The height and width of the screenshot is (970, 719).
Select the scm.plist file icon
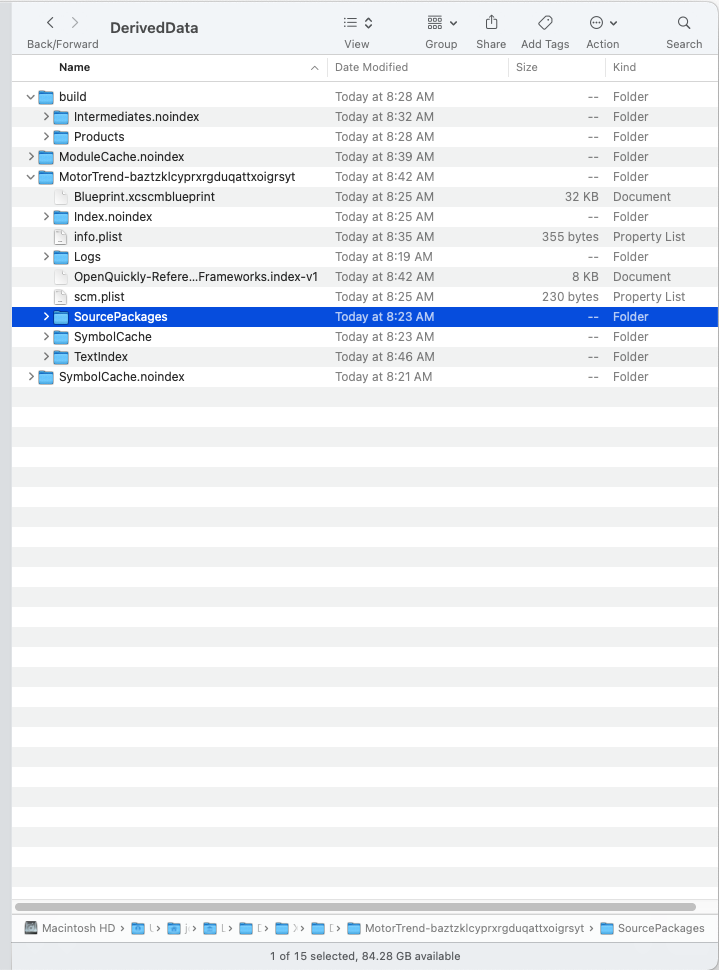pos(61,297)
